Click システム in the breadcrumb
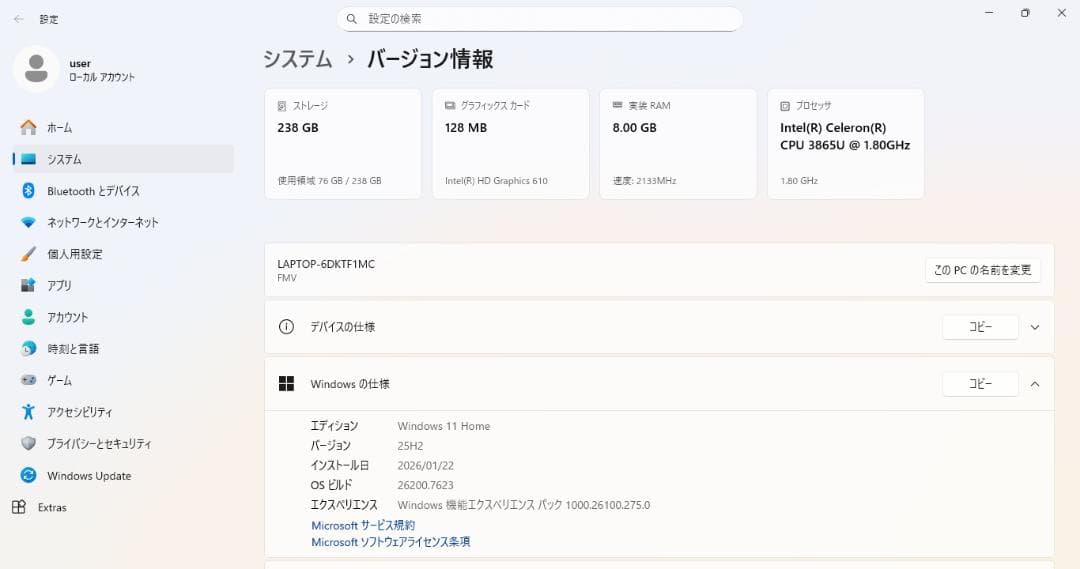Image resolution: width=1080 pixels, height=569 pixels. (298, 59)
